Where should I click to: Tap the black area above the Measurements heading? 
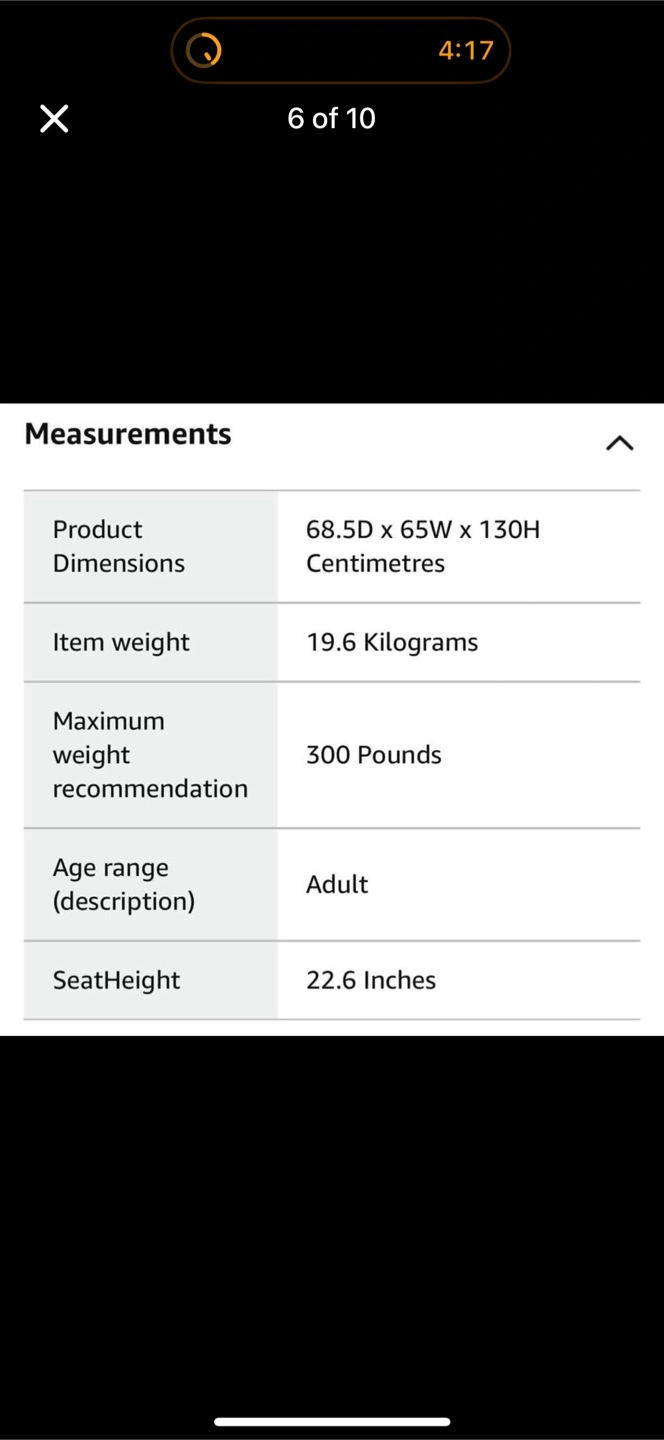332,280
